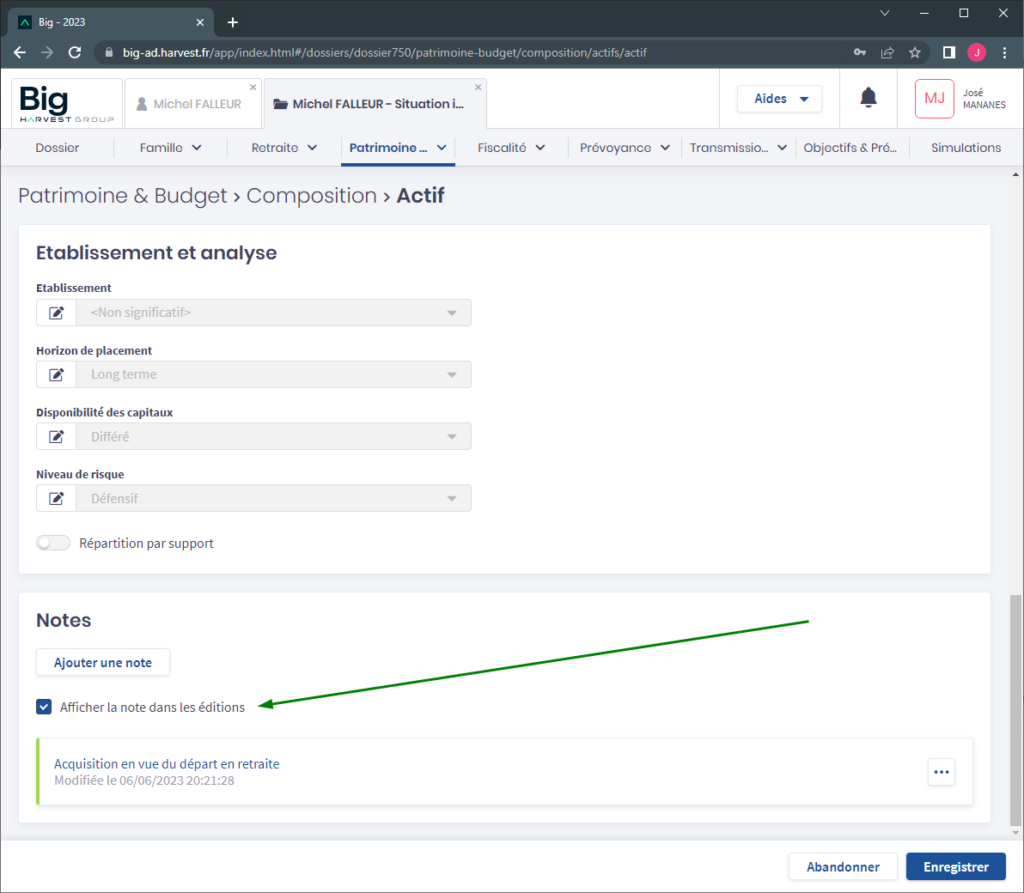
Task: Click edit icon for Disponibilité des capitaux
Action: (57, 437)
